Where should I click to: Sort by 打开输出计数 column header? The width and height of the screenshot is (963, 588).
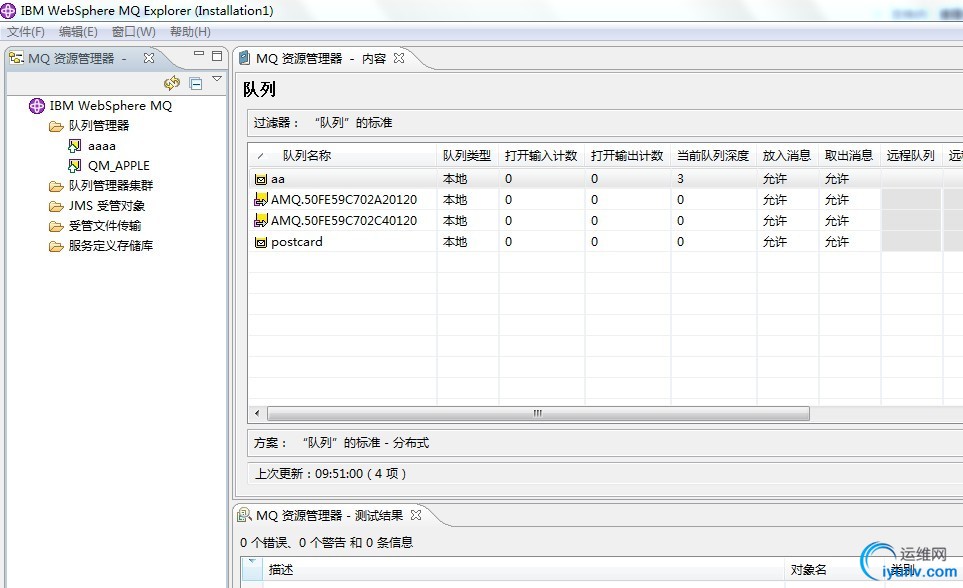tap(626, 155)
